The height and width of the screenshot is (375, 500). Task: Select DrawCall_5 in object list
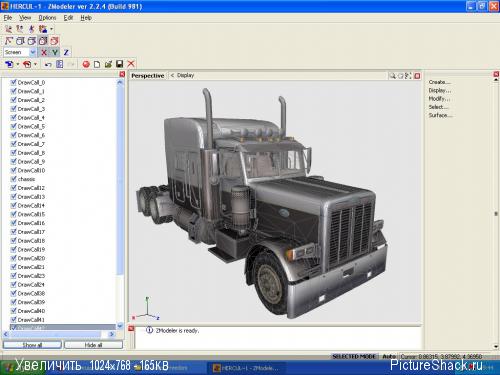tap(31, 126)
